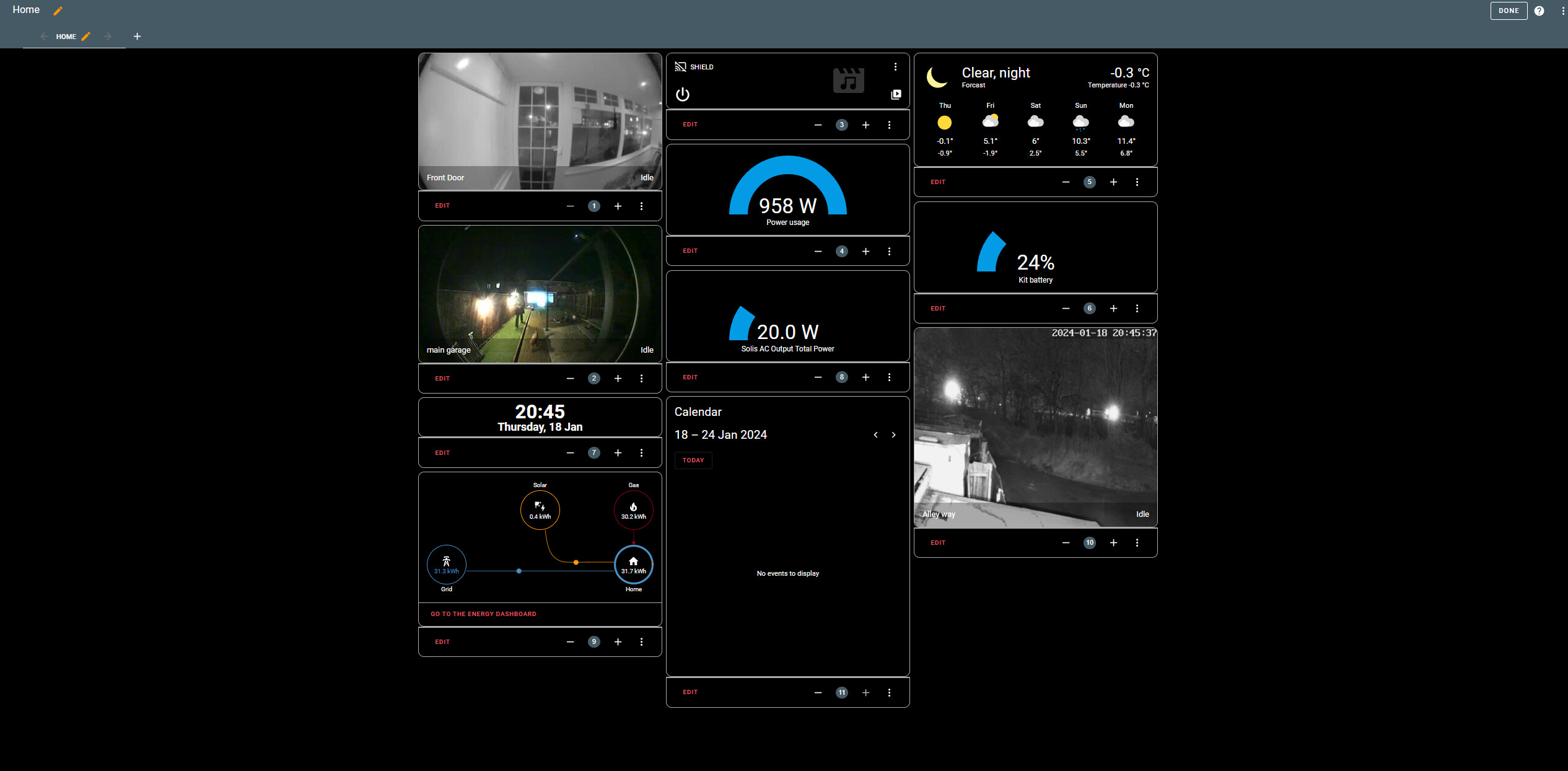
Task: Open the Front Door camera feed
Action: click(x=540, y=121)
